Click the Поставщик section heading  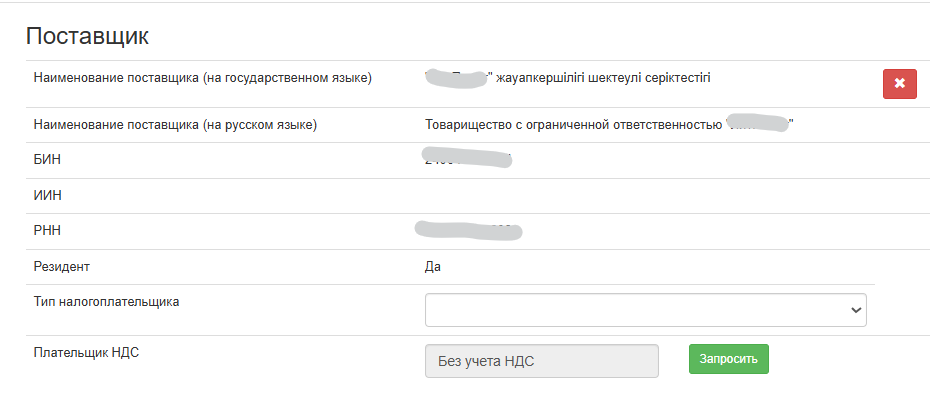(x=87, y=36)
